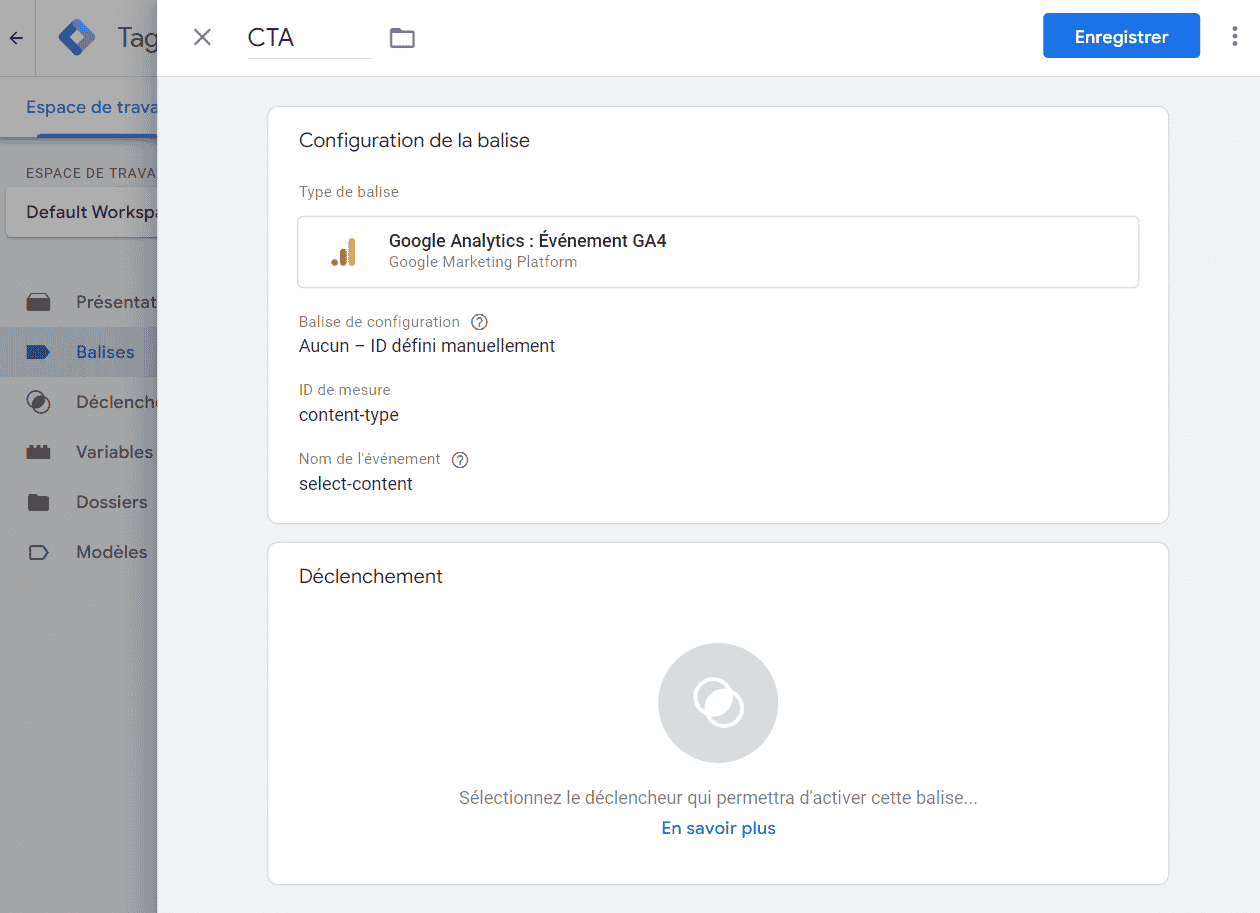This screenshot has height=913, width=1260.
Task: Open Variables section in sidebar
Action: (x=113, y=452)
